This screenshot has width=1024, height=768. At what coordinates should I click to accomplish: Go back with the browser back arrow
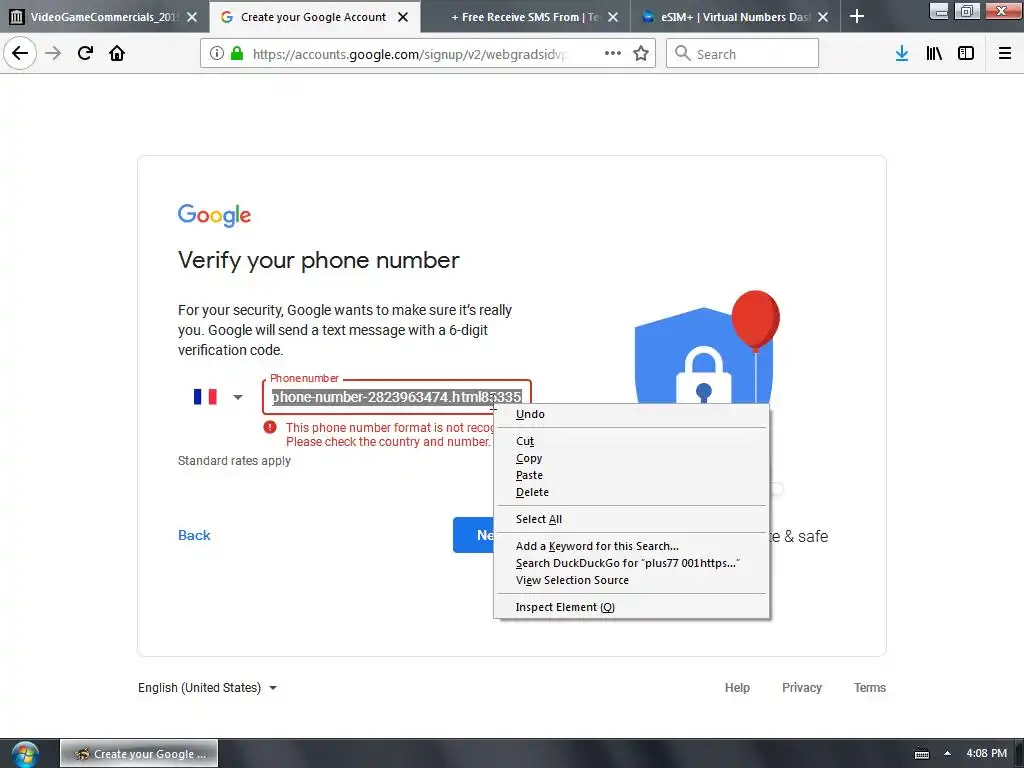20,53
